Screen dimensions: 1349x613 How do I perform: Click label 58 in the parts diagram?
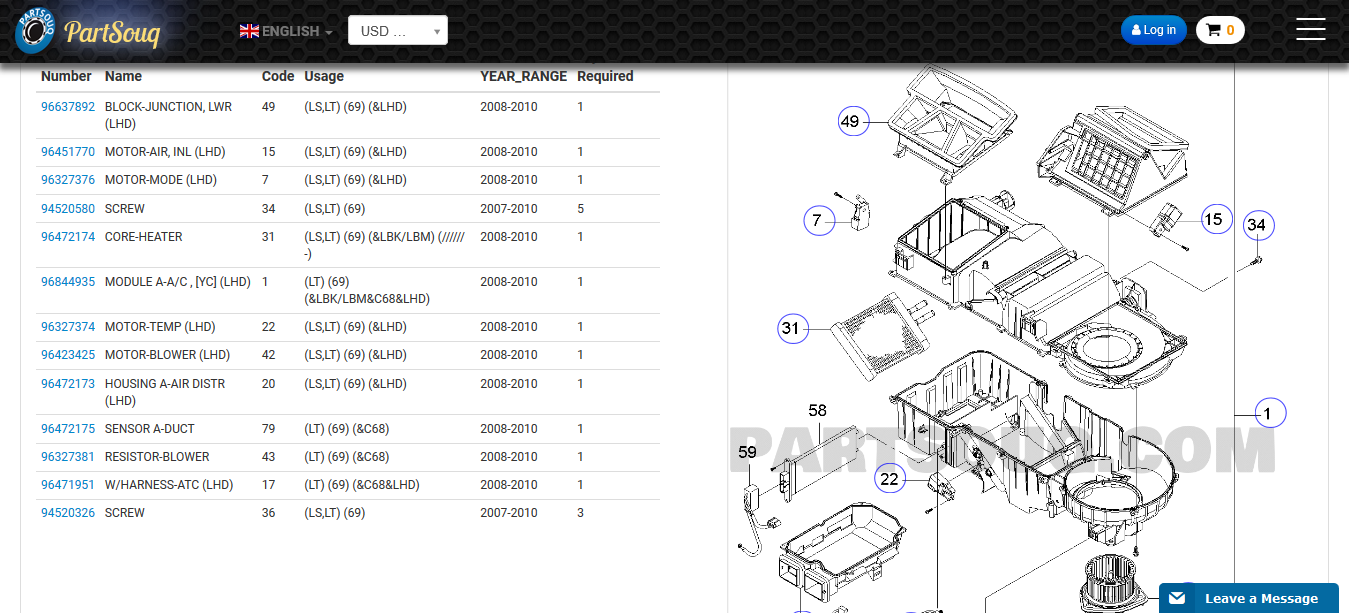tap(817, 410)
